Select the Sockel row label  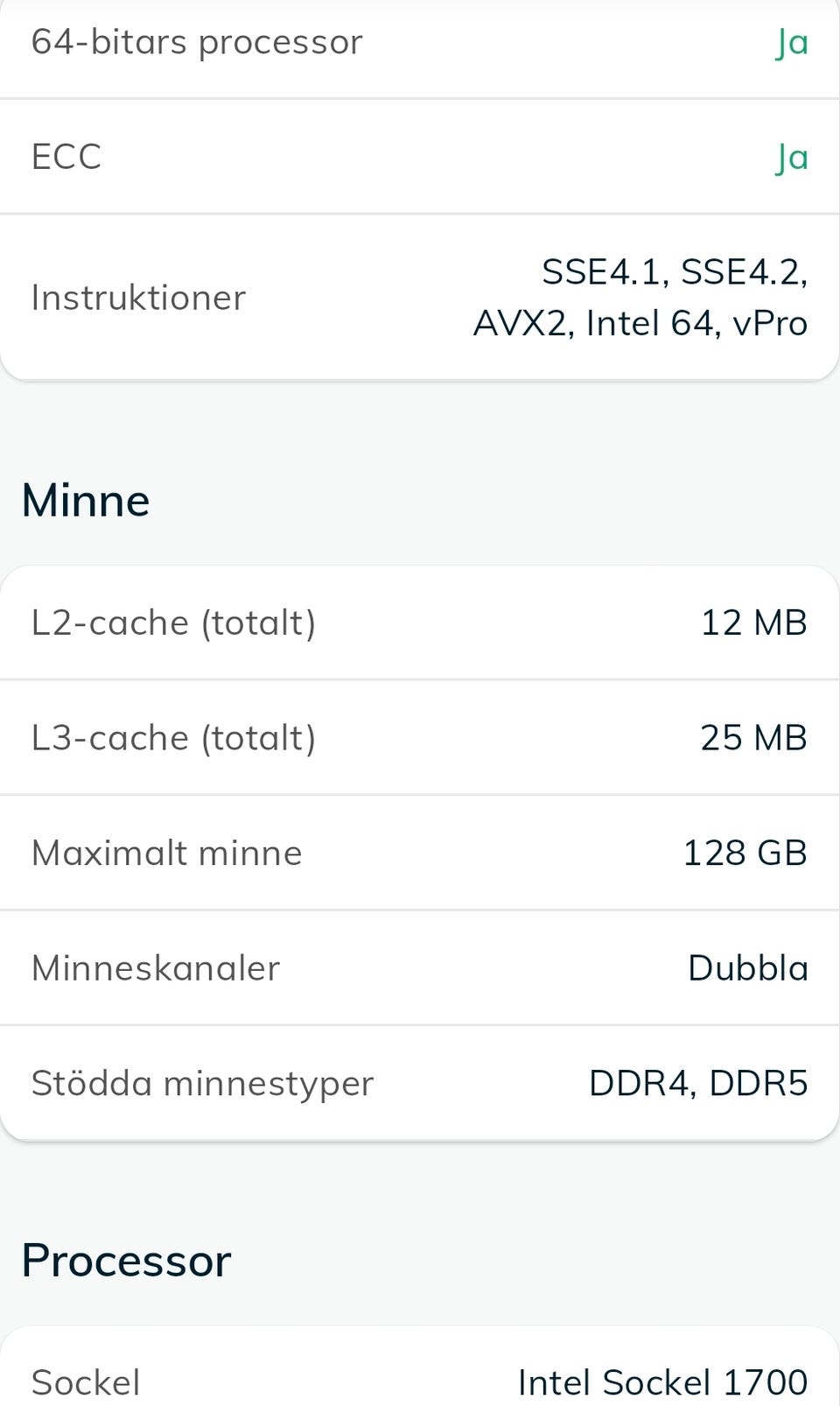(x=86, y=1382)
